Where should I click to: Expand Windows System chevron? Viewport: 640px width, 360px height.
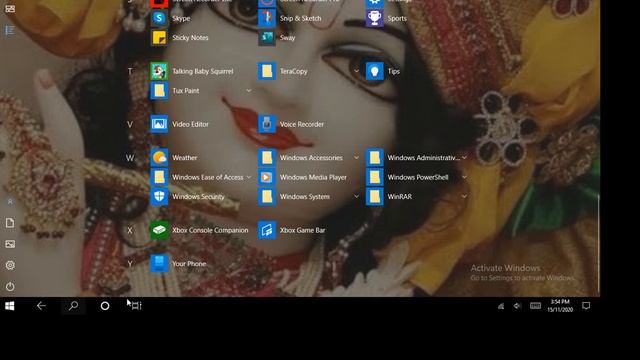click(x=356, y=196)
